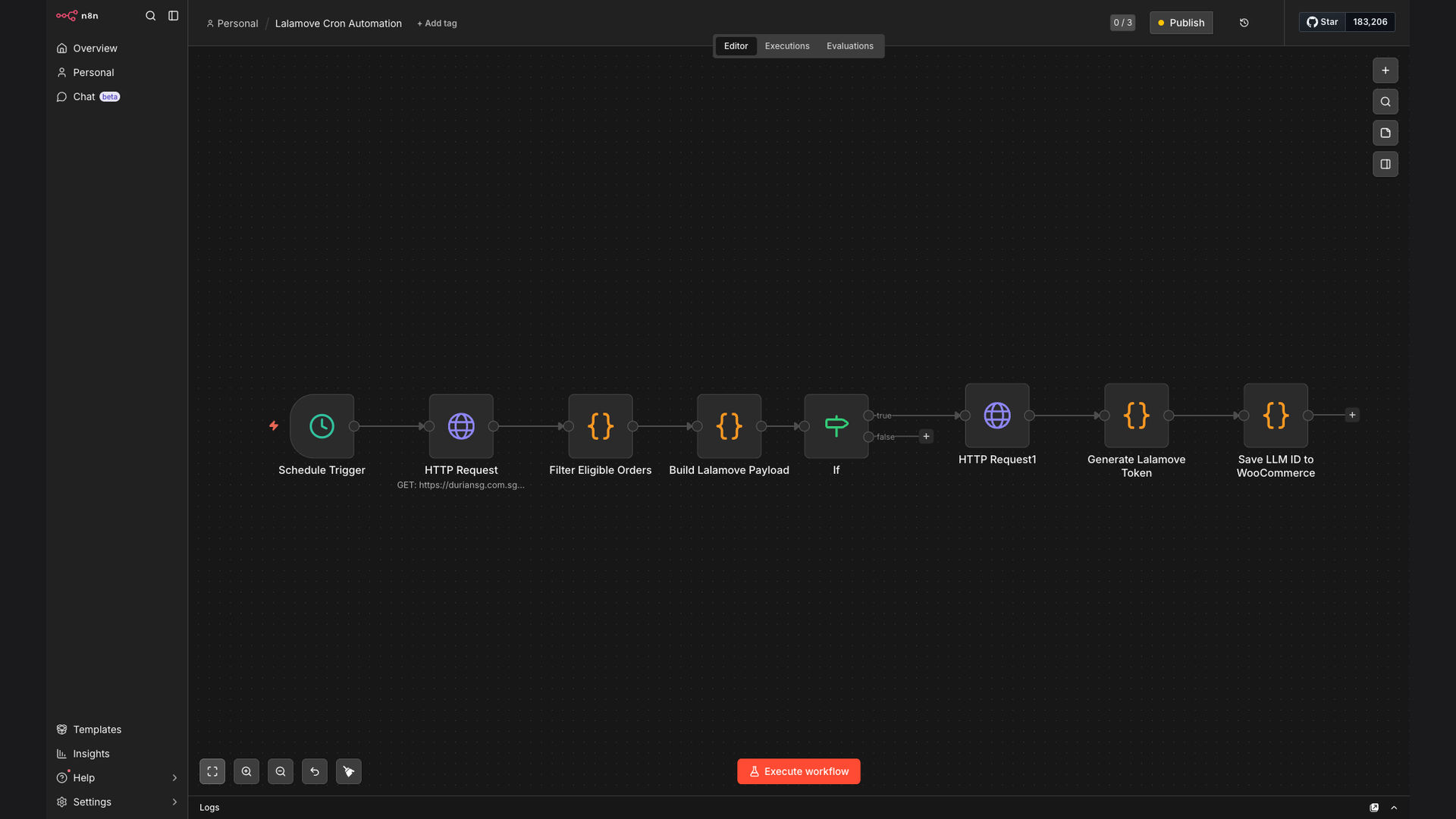Toggle the focus side panel
The height and width of the screenshot is (819, 1456).
point(1385,164)
